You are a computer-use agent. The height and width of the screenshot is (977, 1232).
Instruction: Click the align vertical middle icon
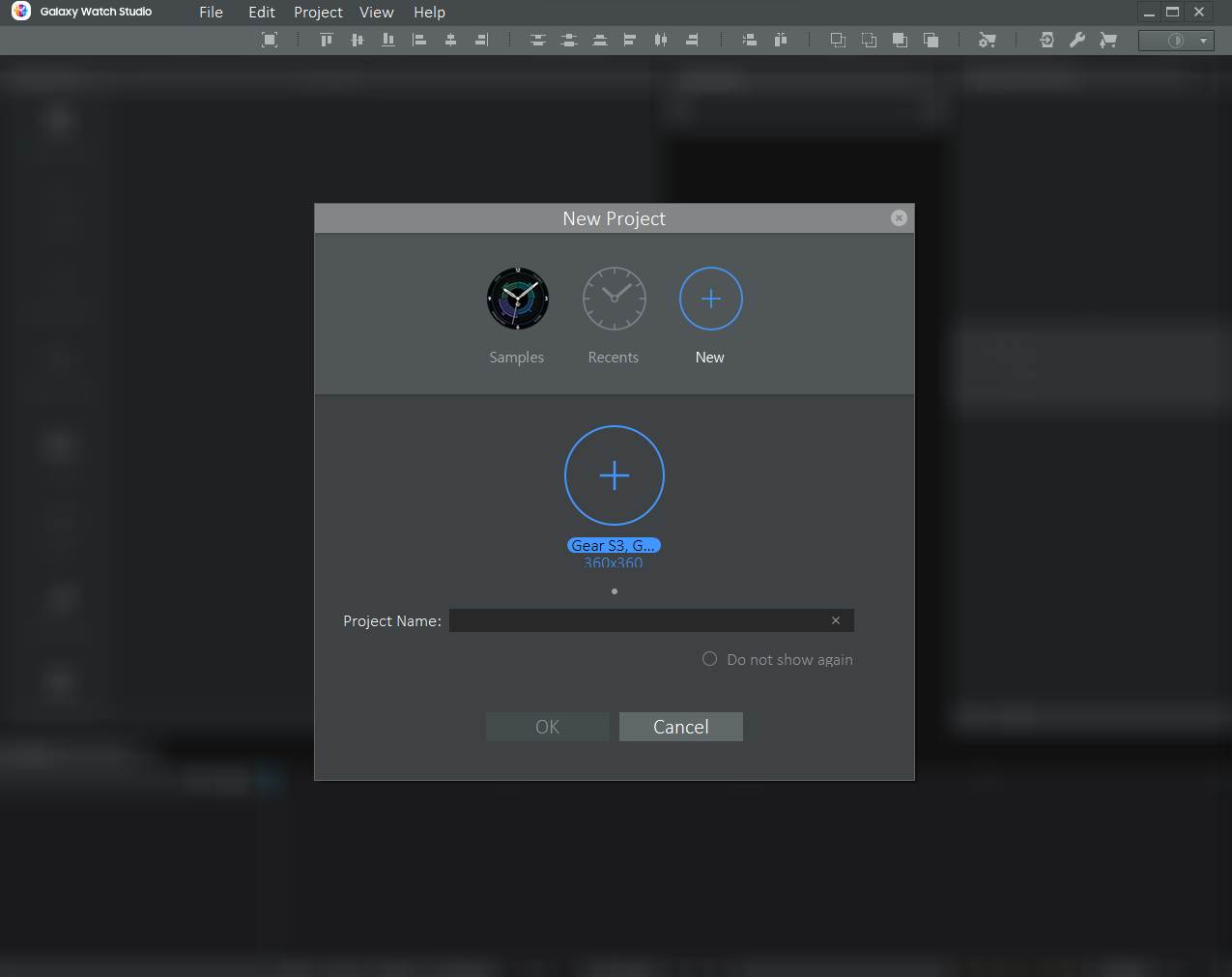(x=358, y=40)
